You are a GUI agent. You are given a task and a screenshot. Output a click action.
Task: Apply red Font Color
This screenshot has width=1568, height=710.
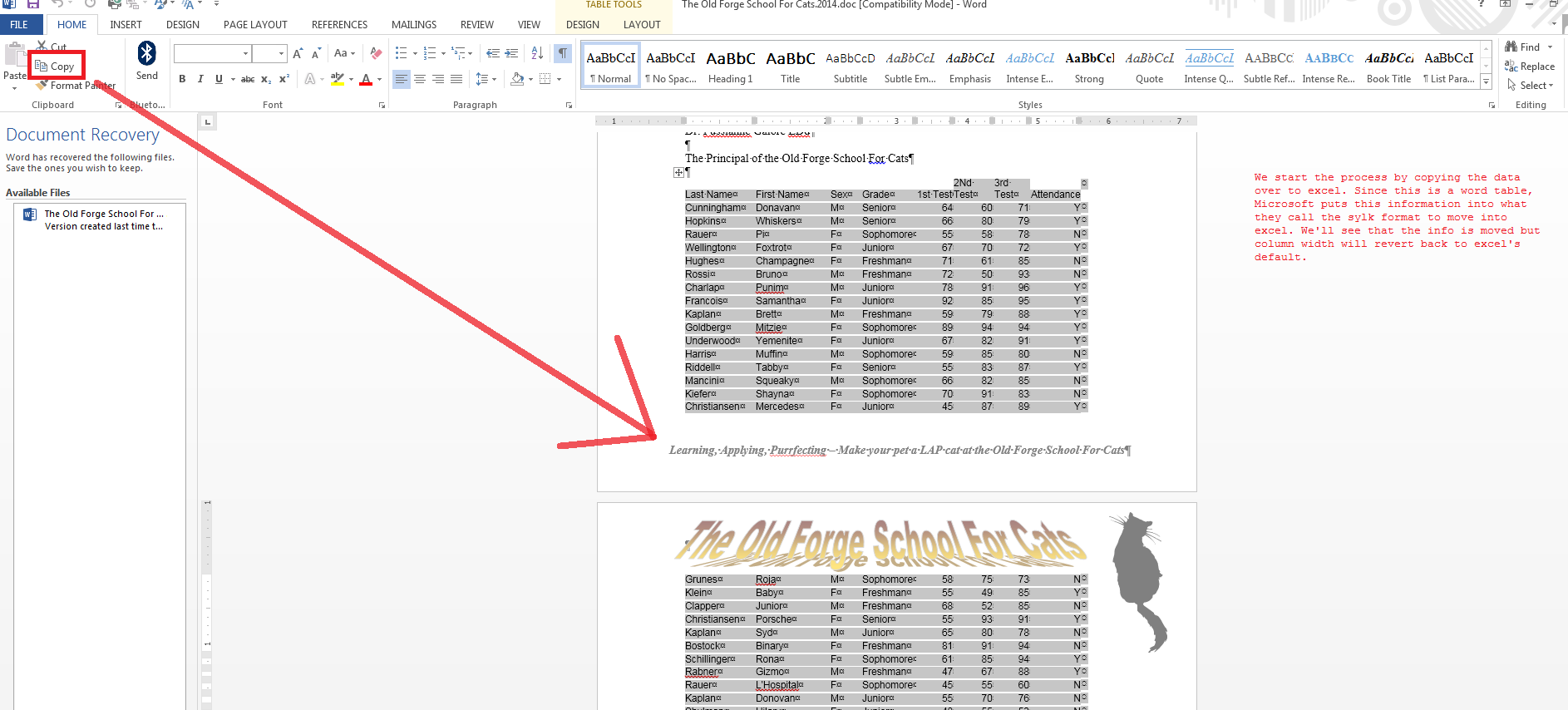click(366, 79)
